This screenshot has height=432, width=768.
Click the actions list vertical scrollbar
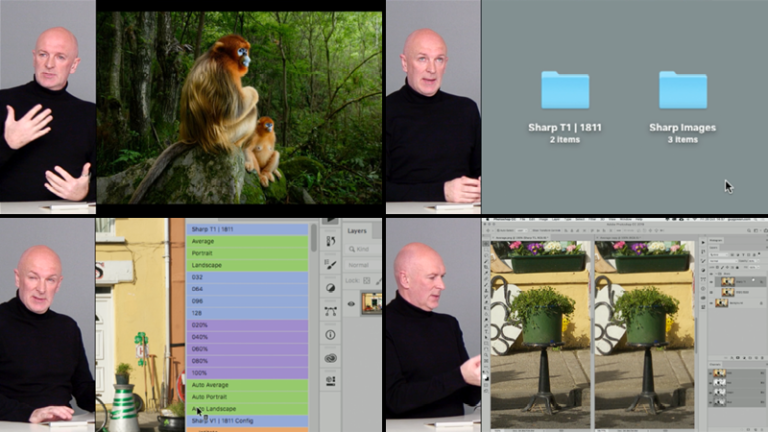tap(314, 240)
